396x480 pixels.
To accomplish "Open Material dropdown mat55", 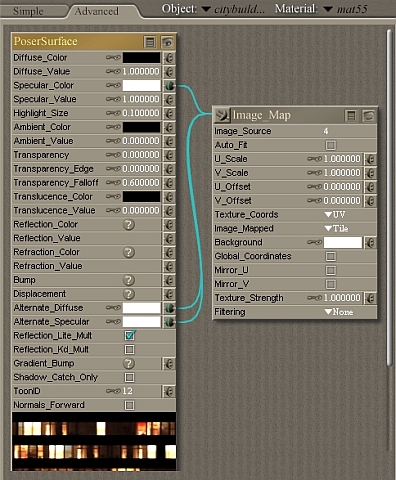I will point(345,9).
